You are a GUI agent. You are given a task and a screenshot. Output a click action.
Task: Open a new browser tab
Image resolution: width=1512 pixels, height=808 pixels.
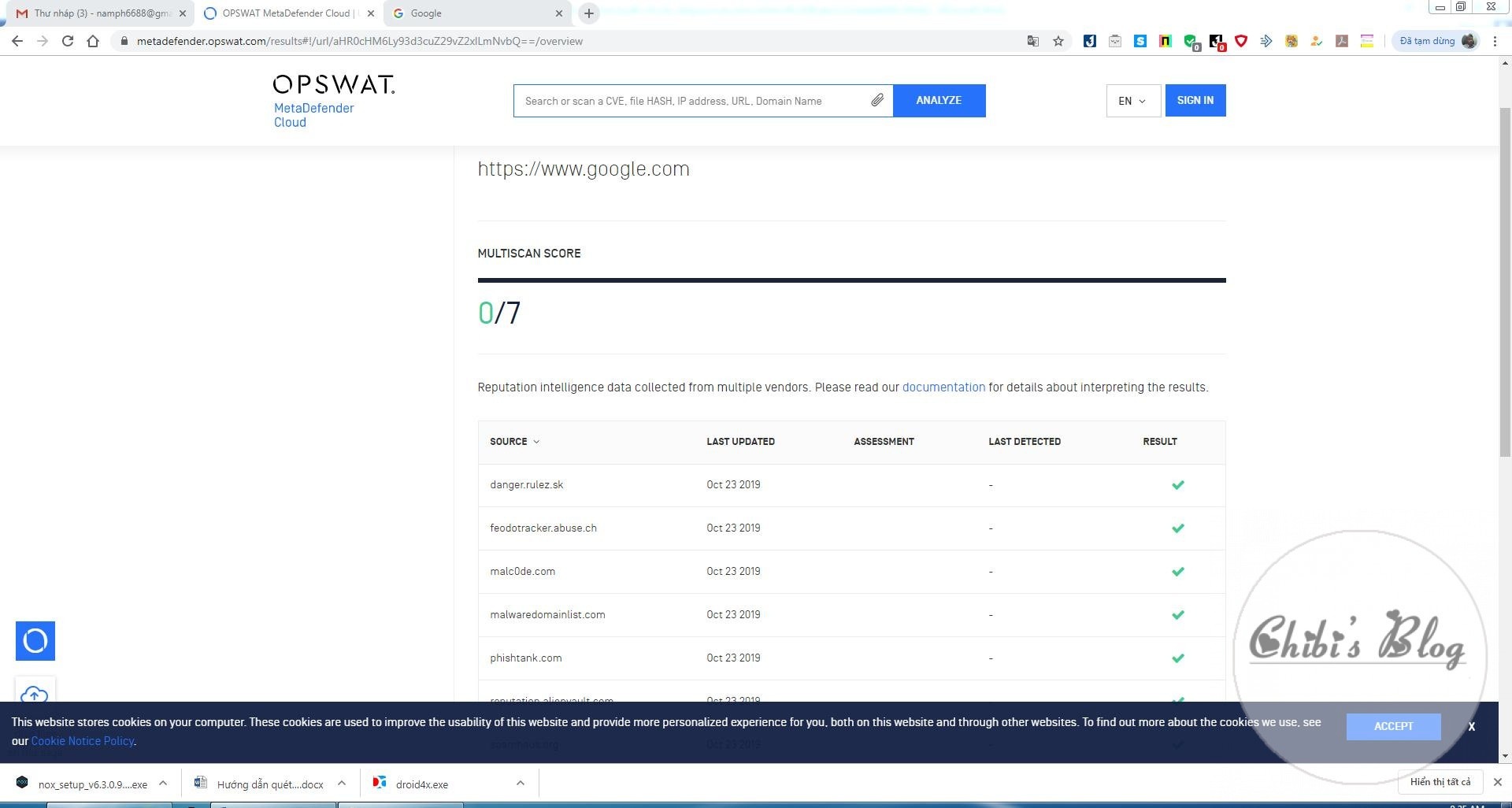[x=588, y=13]
